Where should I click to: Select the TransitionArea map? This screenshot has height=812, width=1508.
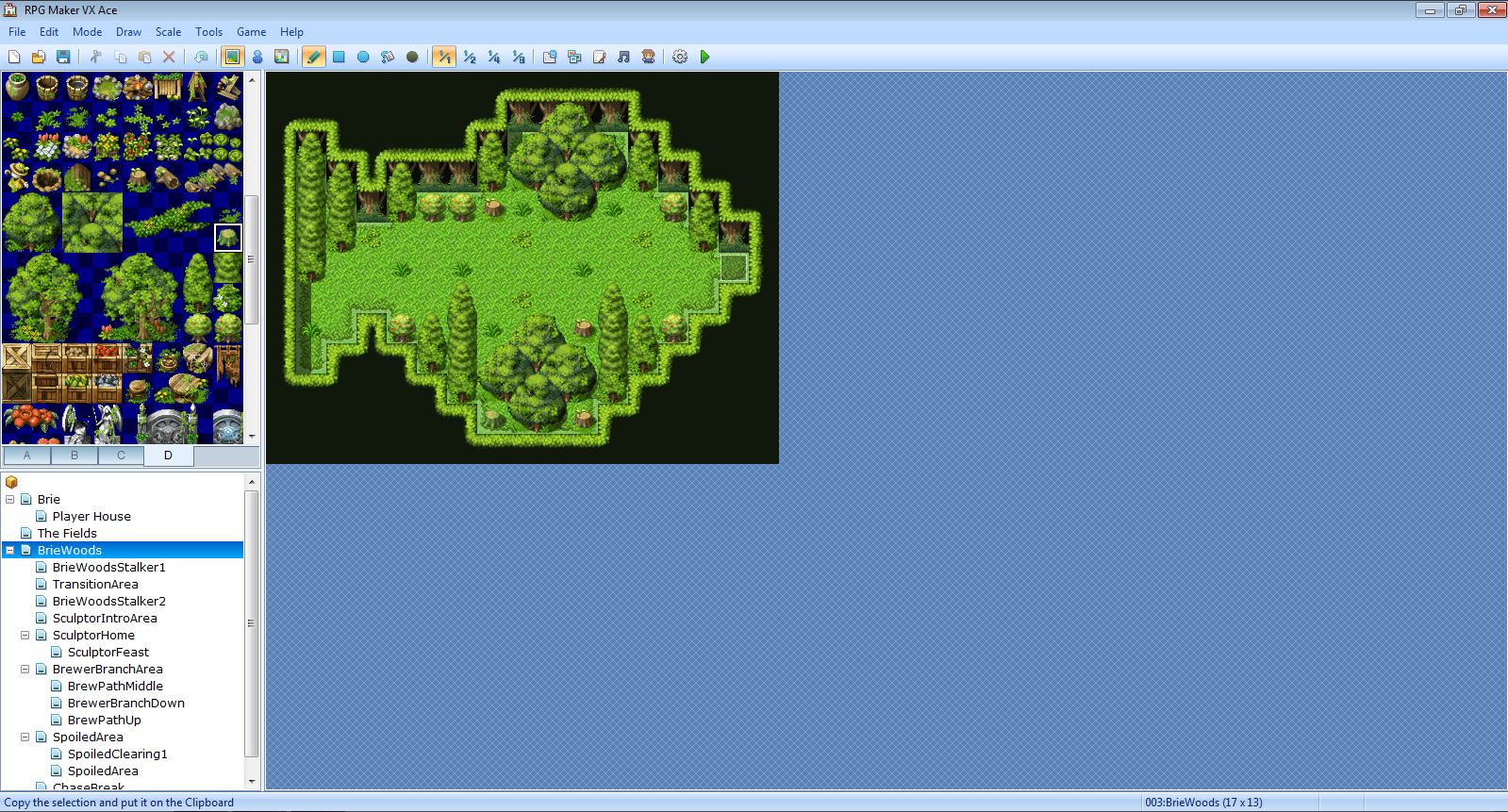pos(95,584)
